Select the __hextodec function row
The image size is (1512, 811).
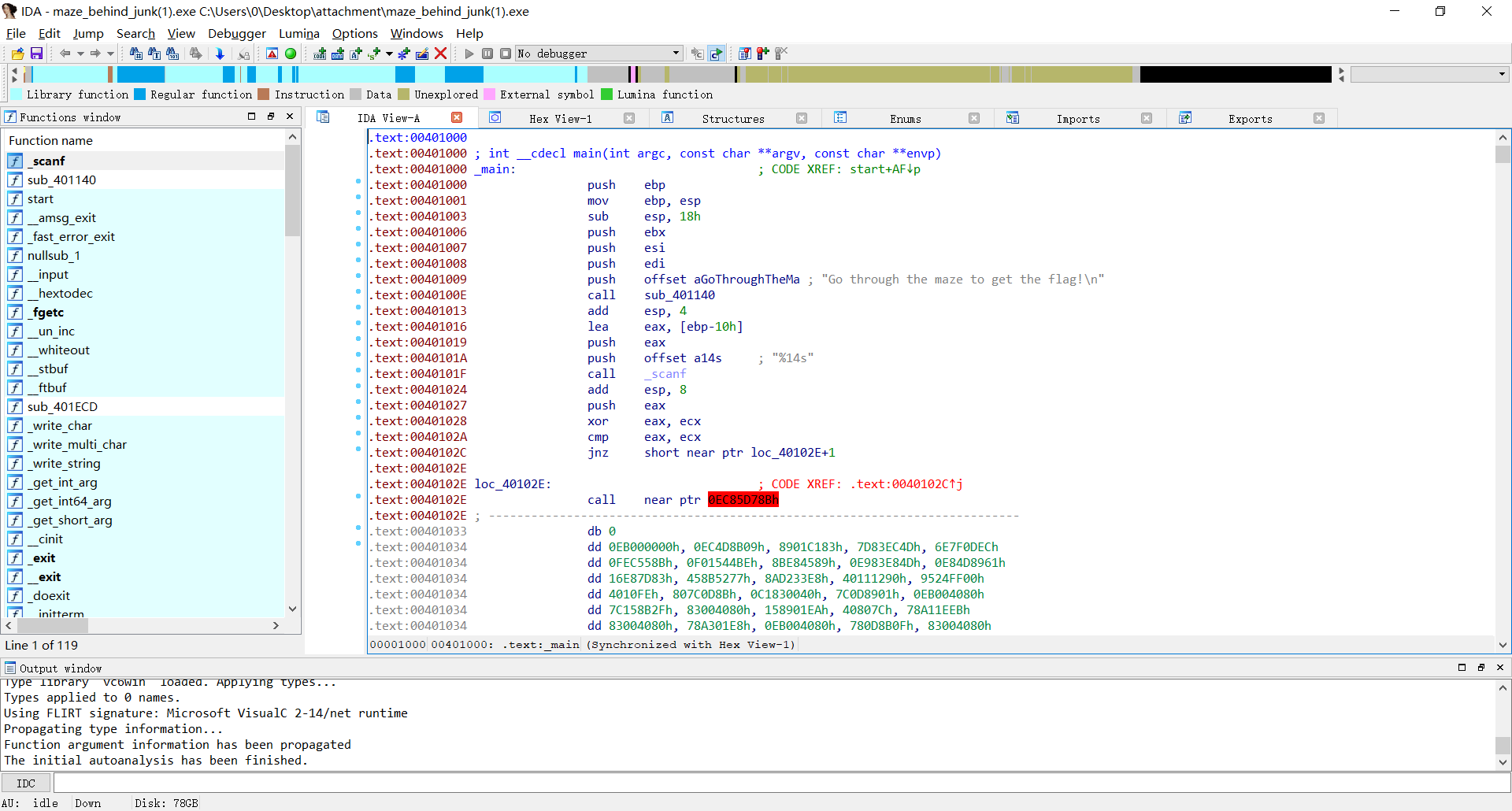145,293
